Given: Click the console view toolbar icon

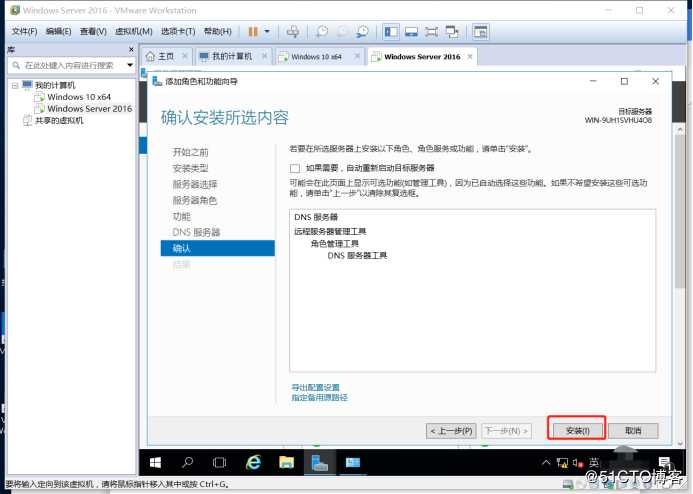Looking at the screenshot, I should pyautogui.click(x=411, y=32).
